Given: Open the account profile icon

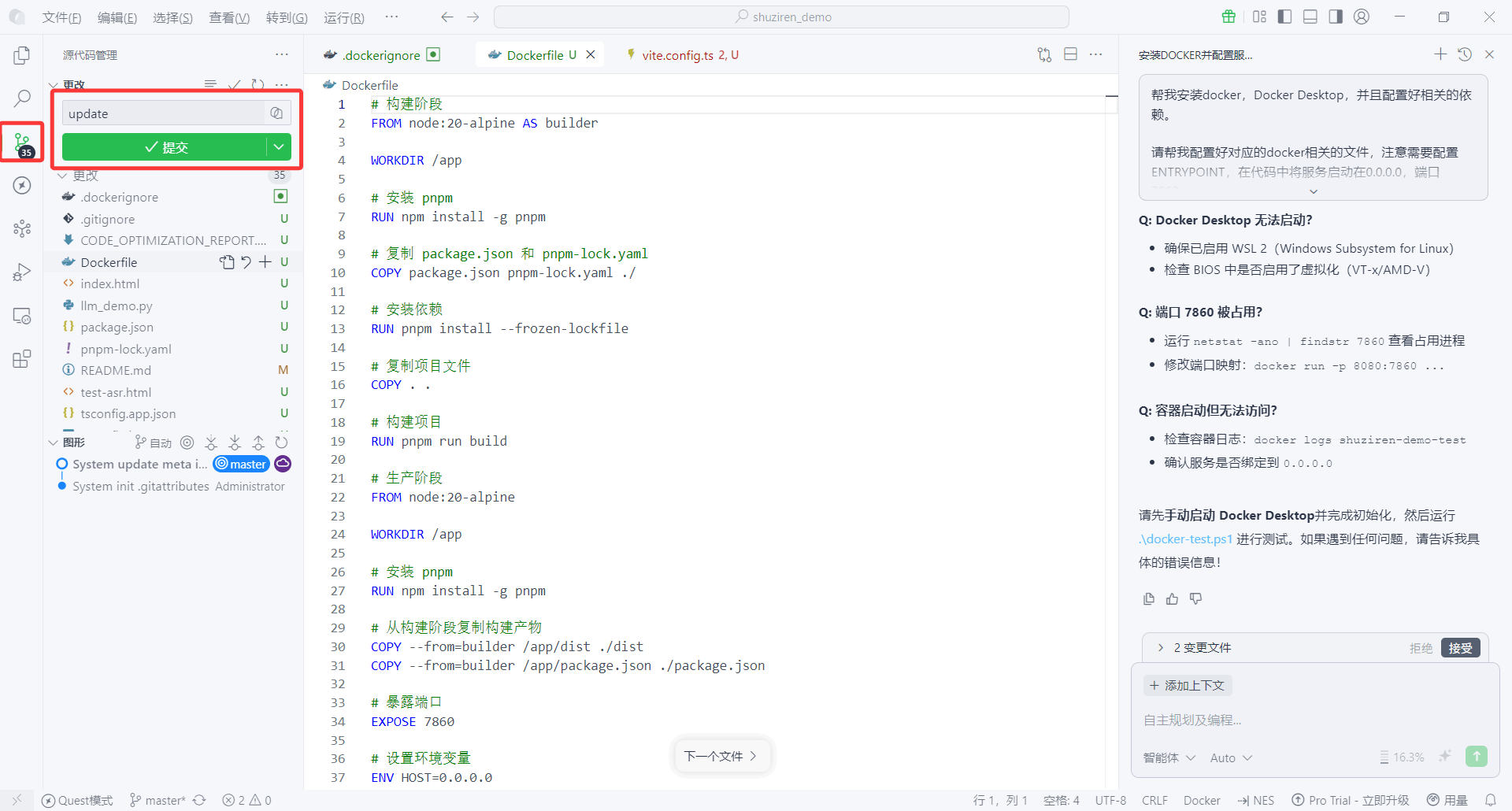Looking at the screenshot, I should 1362,17.
